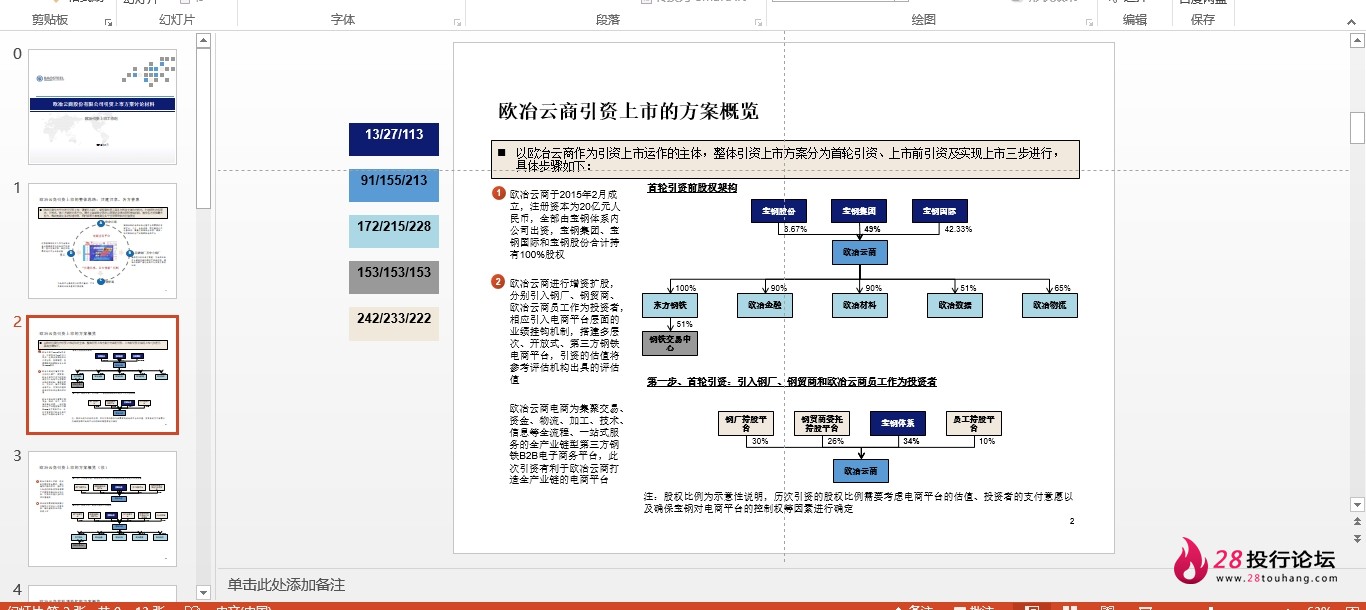This screenshot has width=1366, height=610.
Task: Select the 东方钢铁 shape
Action: pyautogui.click(x=670, y=305)
